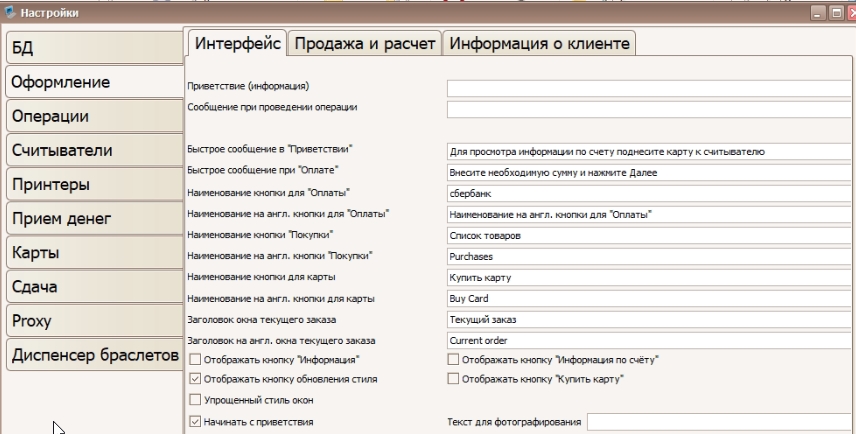
Task: Click label Быстрое сообщение при "Оплате"
Action: 263,170
